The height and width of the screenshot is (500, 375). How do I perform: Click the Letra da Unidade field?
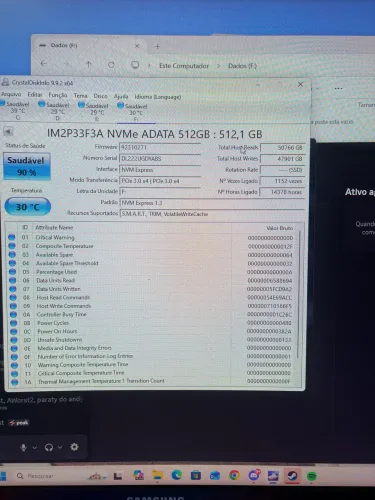[160, 192]
